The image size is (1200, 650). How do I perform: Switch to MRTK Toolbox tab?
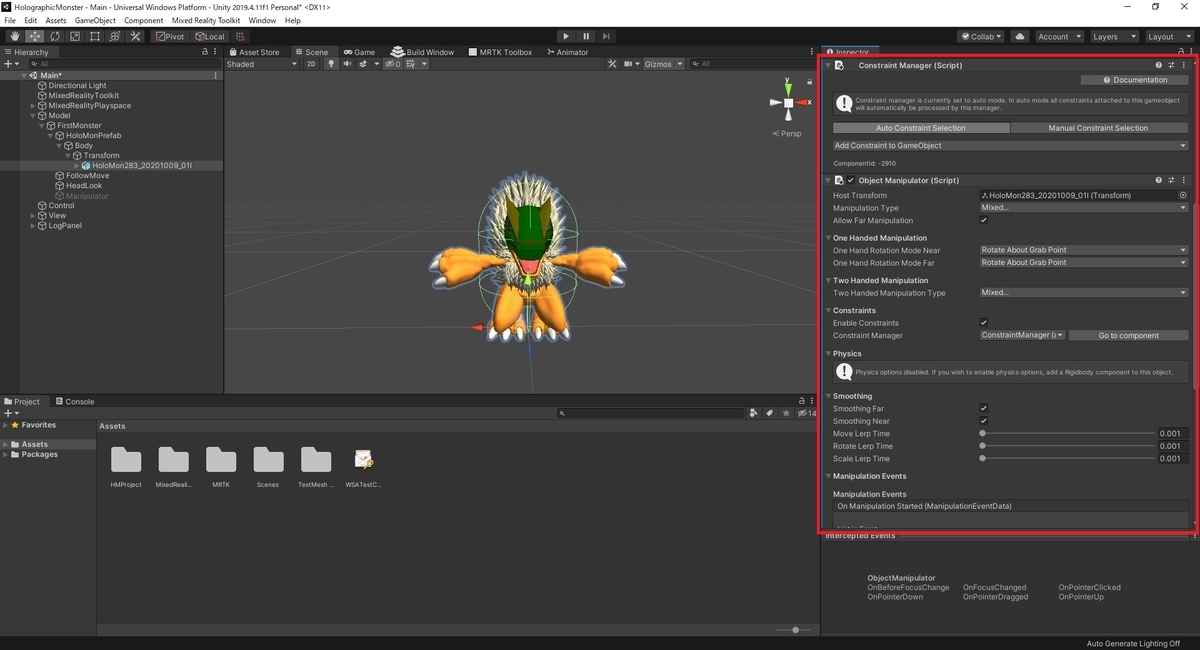tap(498, 52)
